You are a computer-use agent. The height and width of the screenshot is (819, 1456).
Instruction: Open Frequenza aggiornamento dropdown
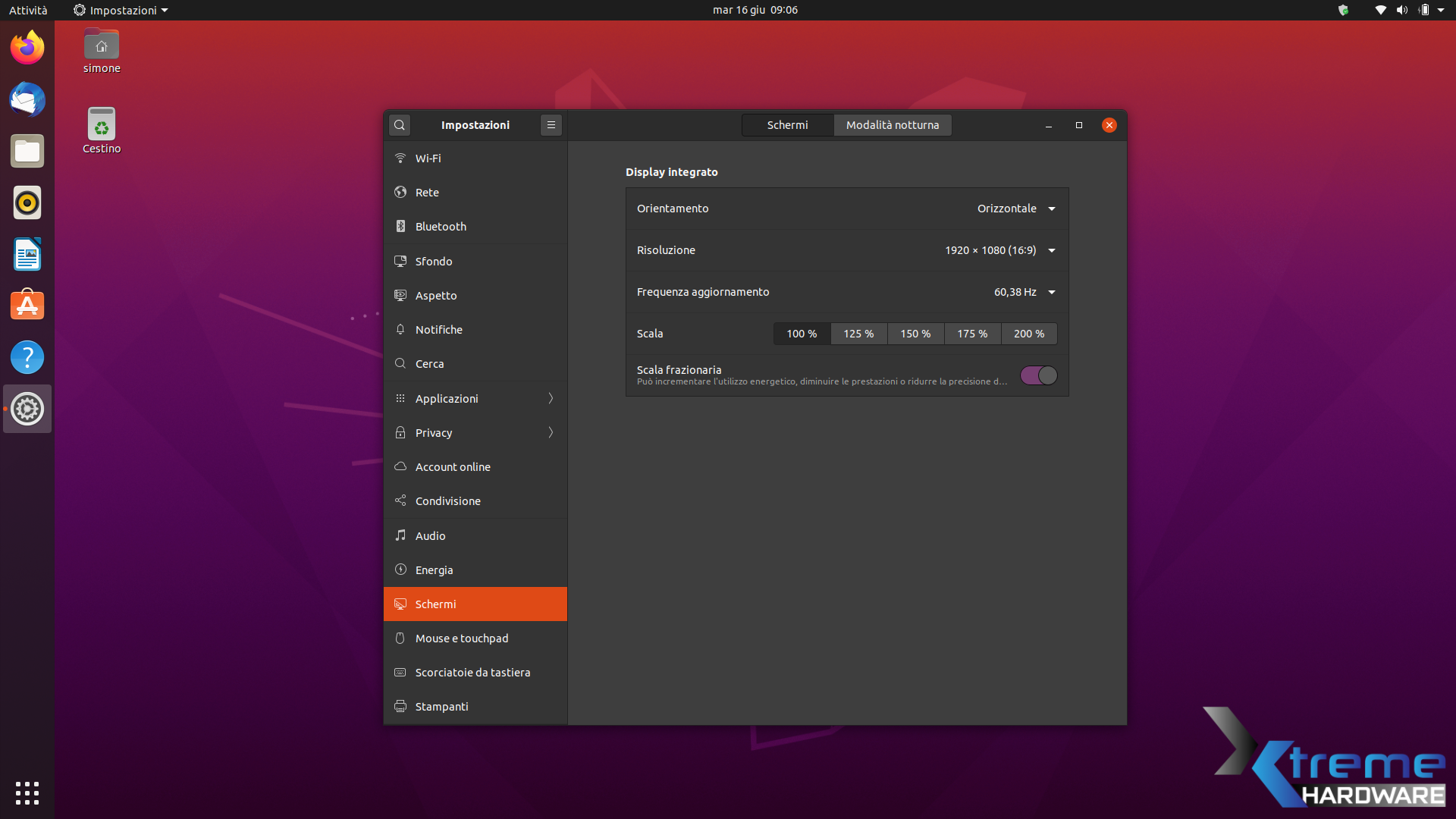1024,292
